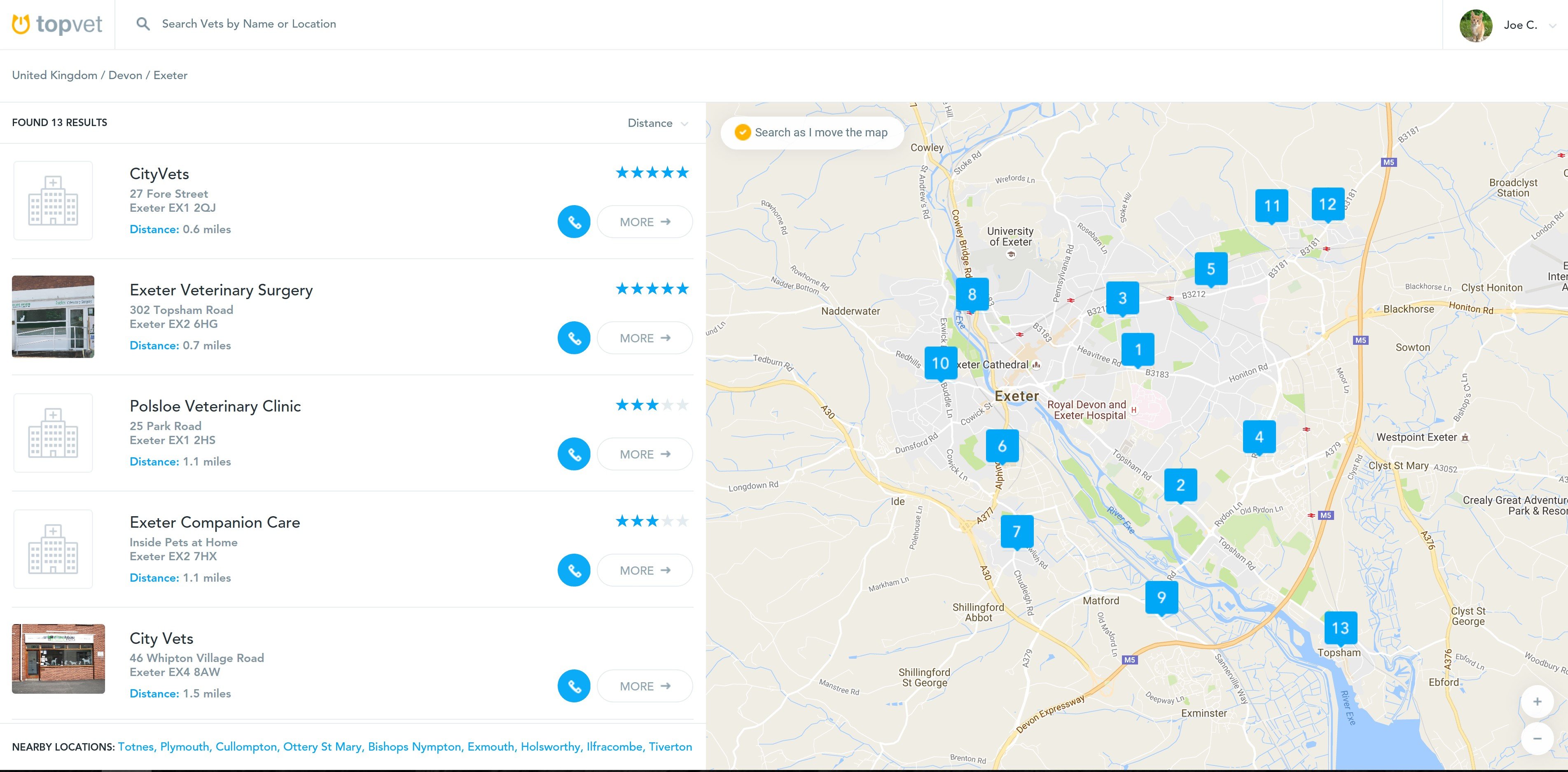Open MORE for Polsloe Veterinary Clinic

[x=645, y=454]
